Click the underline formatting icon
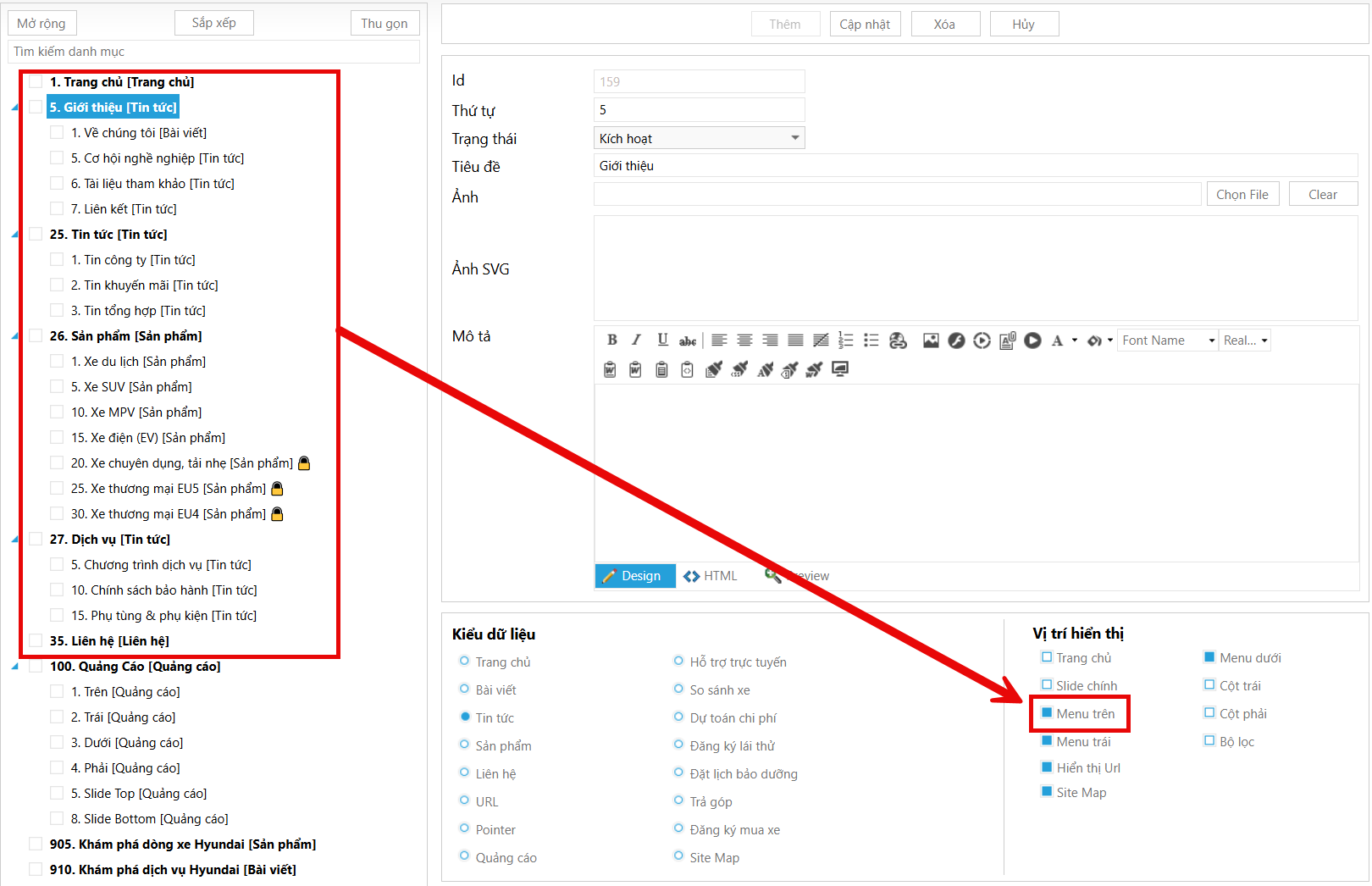Screen dimensions: 1372x886 pos(662,341)
